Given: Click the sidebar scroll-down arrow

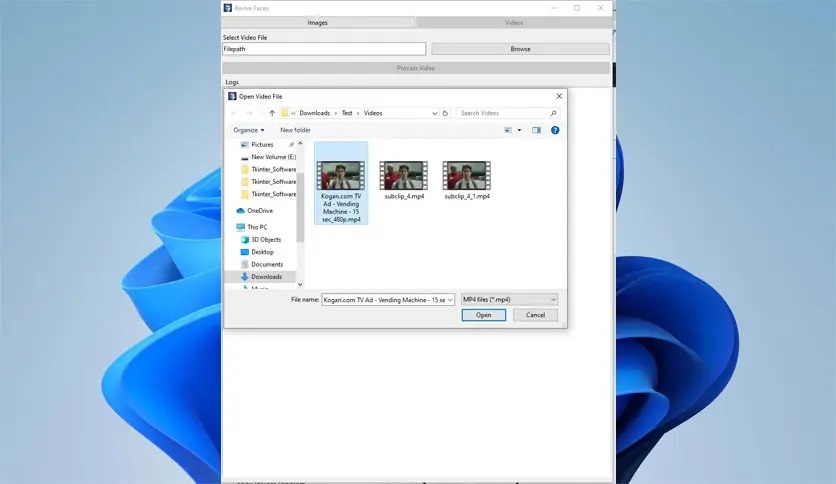Looking at the screenshot, I should [x=300, y=285].
